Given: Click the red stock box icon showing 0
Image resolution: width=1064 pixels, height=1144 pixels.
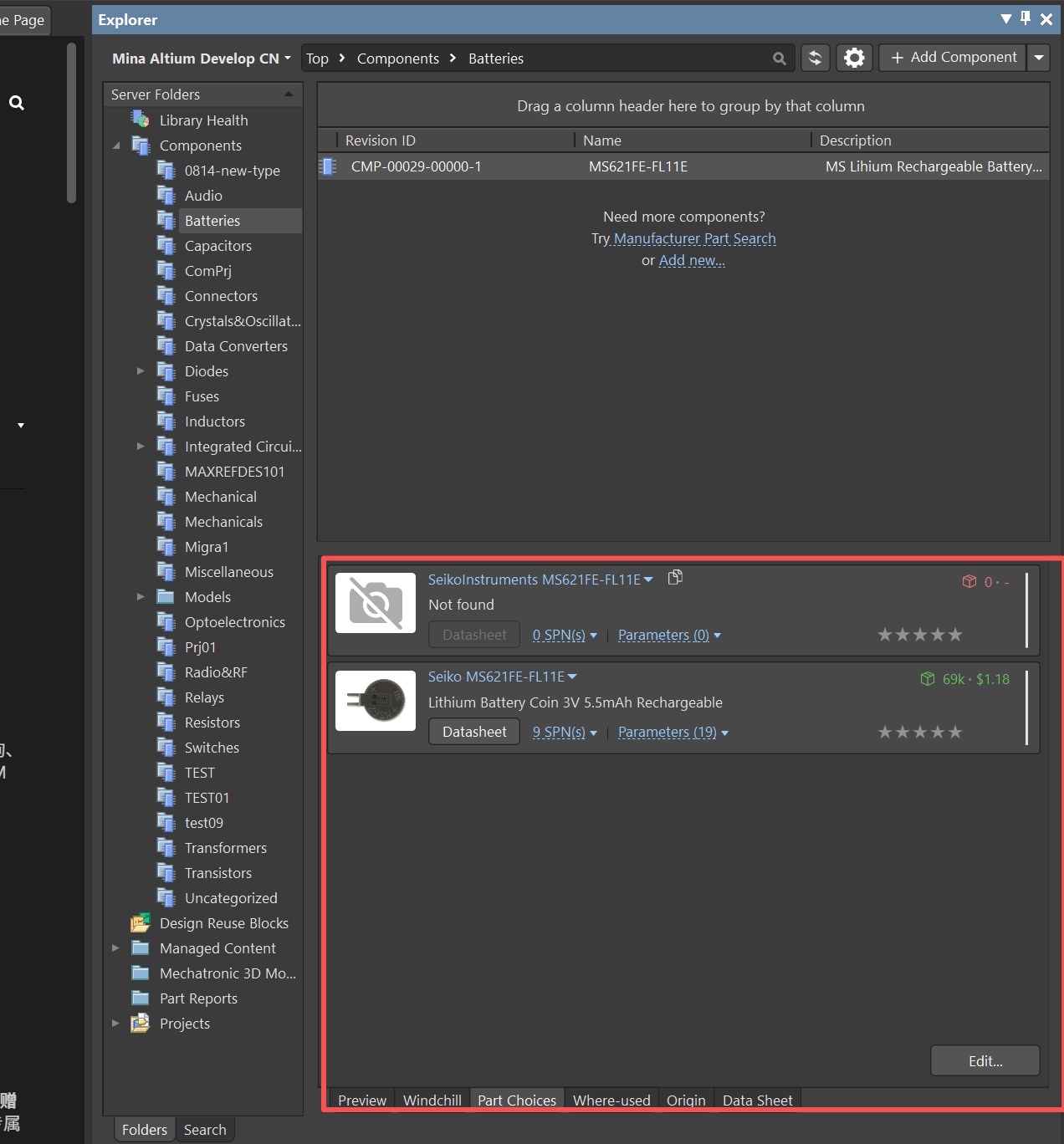Looking at the screenshot, I should 969,581.
